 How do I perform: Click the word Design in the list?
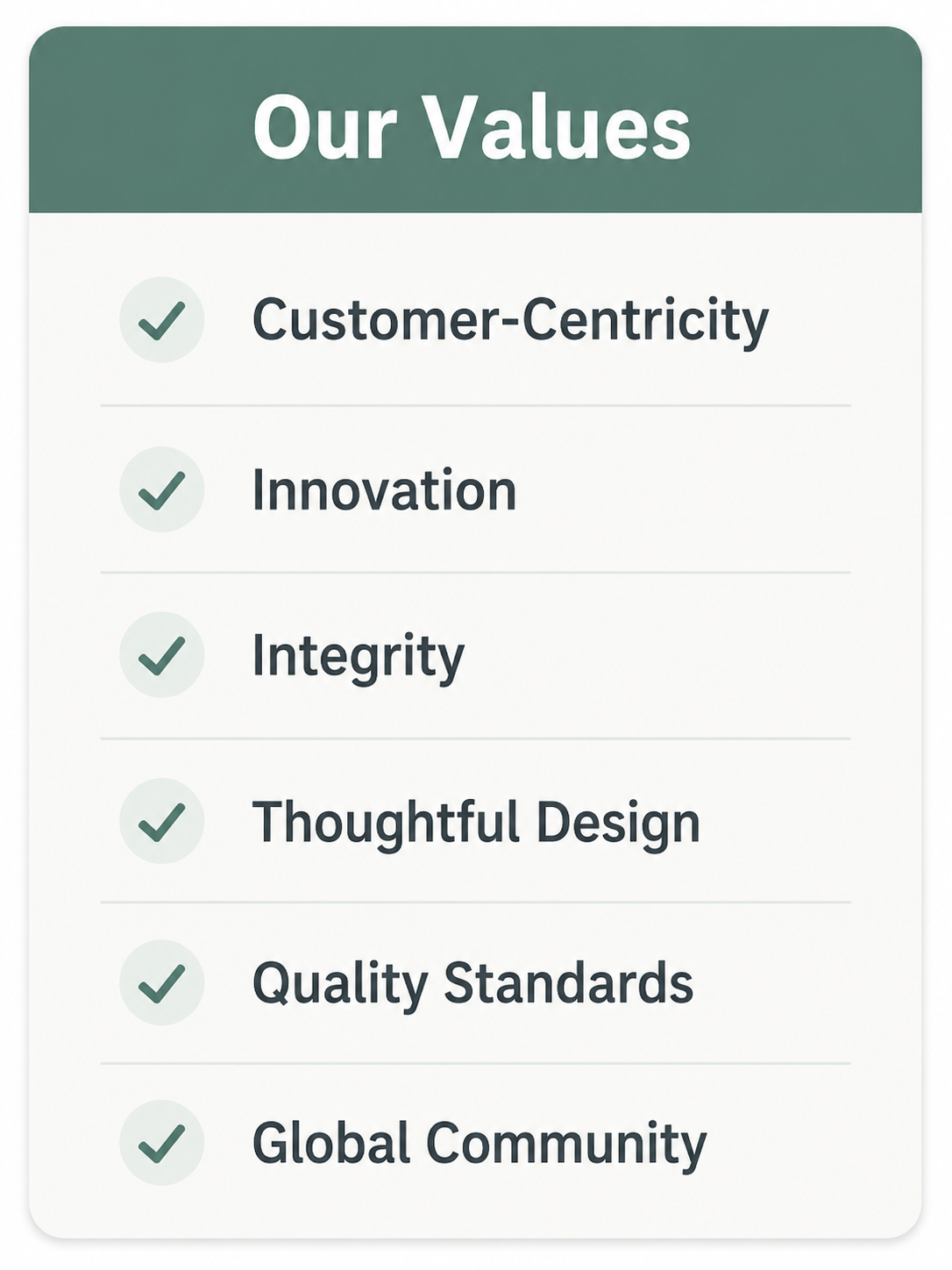(618, 824)
